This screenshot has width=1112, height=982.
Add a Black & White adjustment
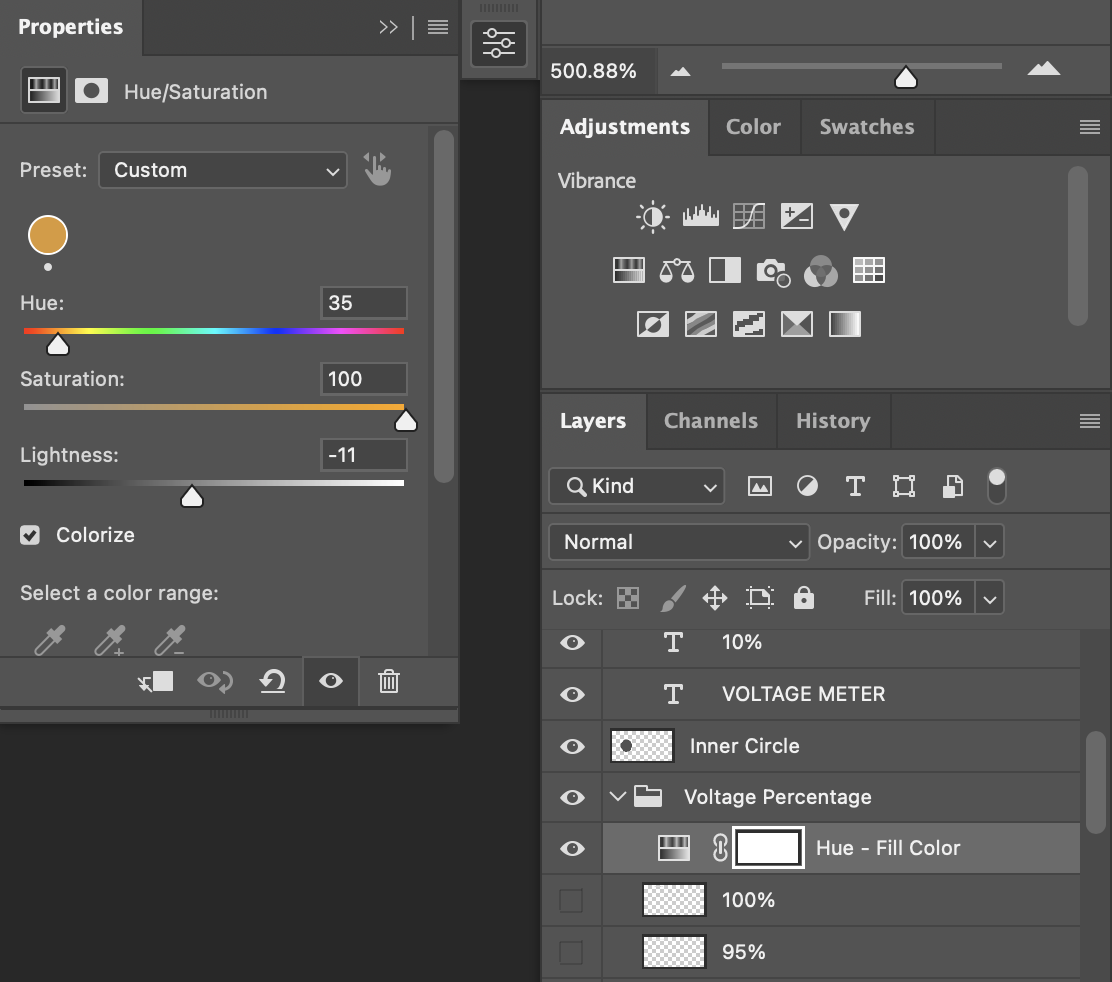pyautogui.click(x=725, y=270)
